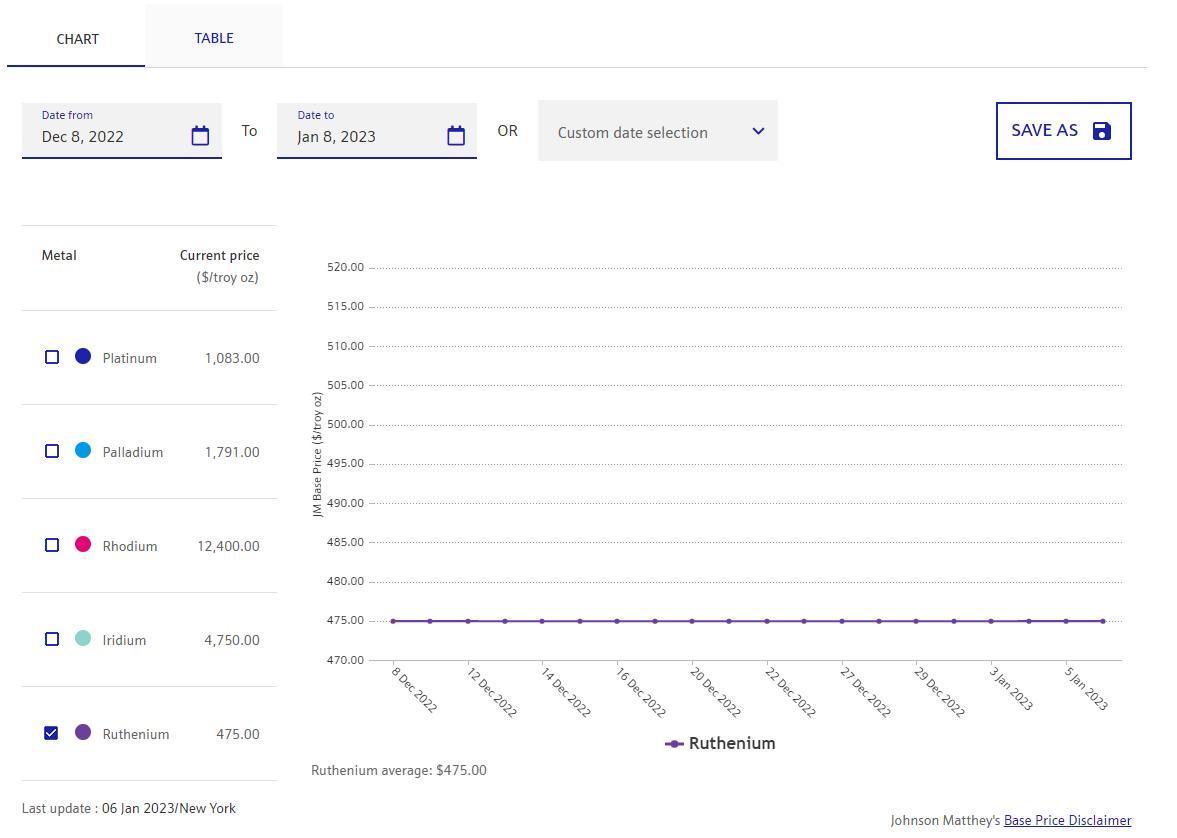Click the last data point on chart

[1103, 621]
